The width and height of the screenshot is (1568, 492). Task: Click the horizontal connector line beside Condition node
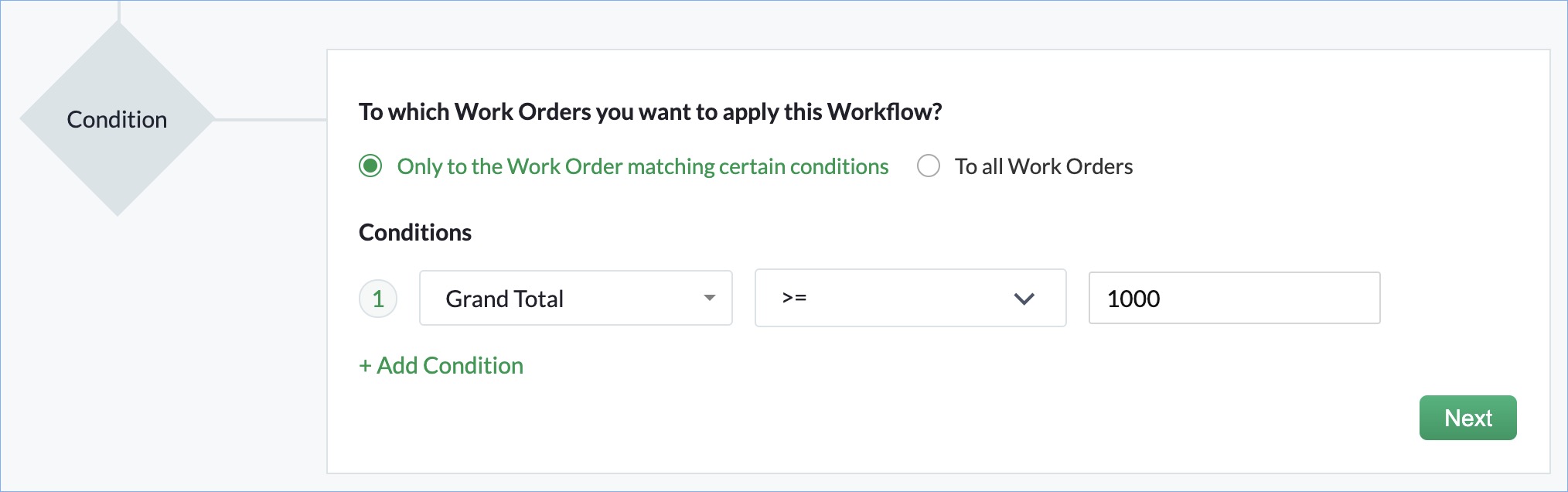271,120
